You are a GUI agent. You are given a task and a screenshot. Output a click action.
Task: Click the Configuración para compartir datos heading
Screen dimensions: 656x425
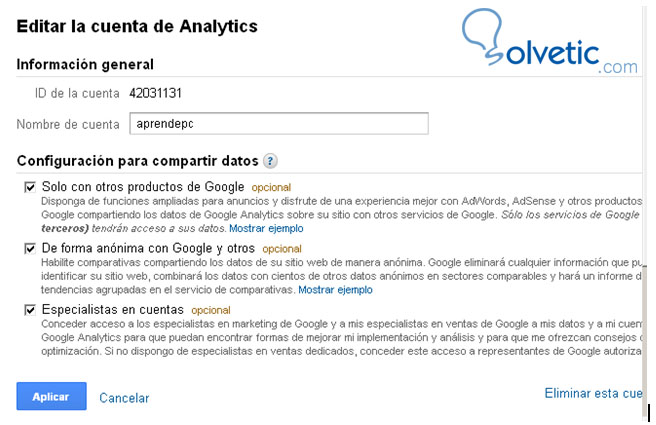pyautogui.click(x=138, y=161)
